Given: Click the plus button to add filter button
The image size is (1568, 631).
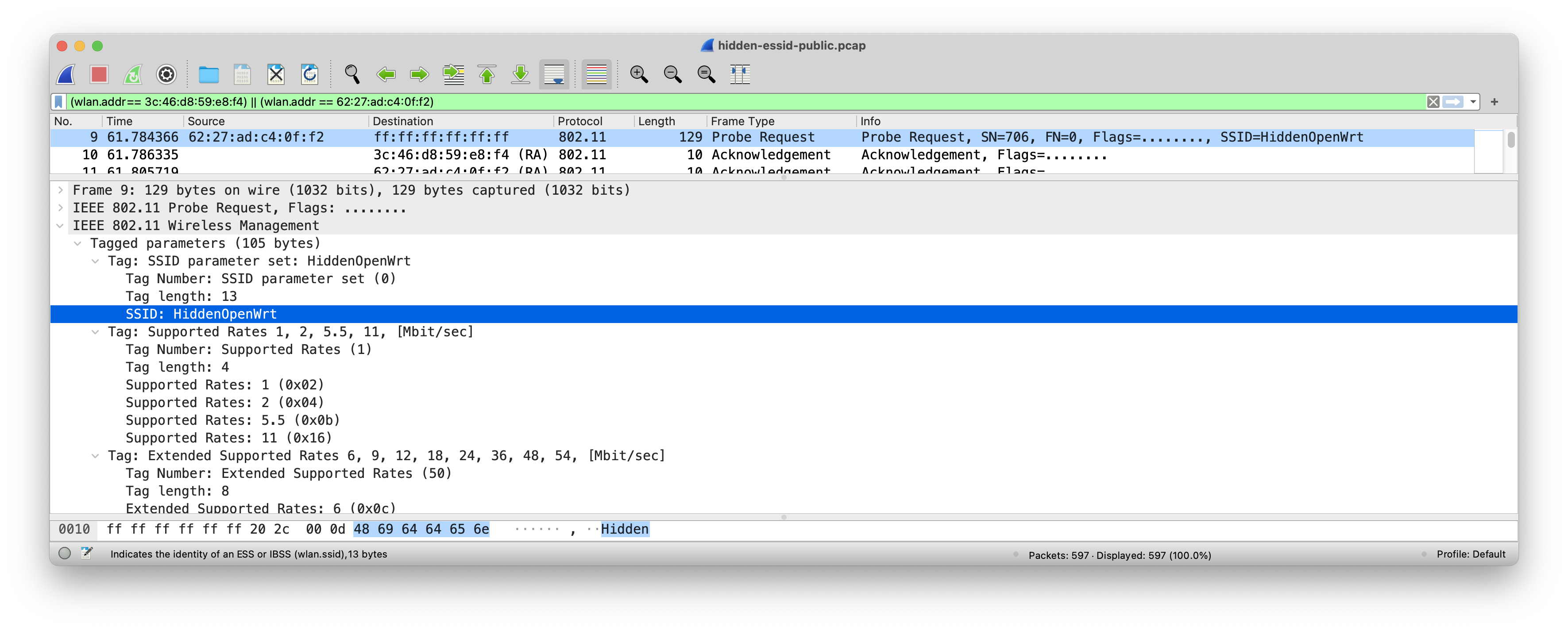Looking at the screenshot, I should (x=1494, y=102).
